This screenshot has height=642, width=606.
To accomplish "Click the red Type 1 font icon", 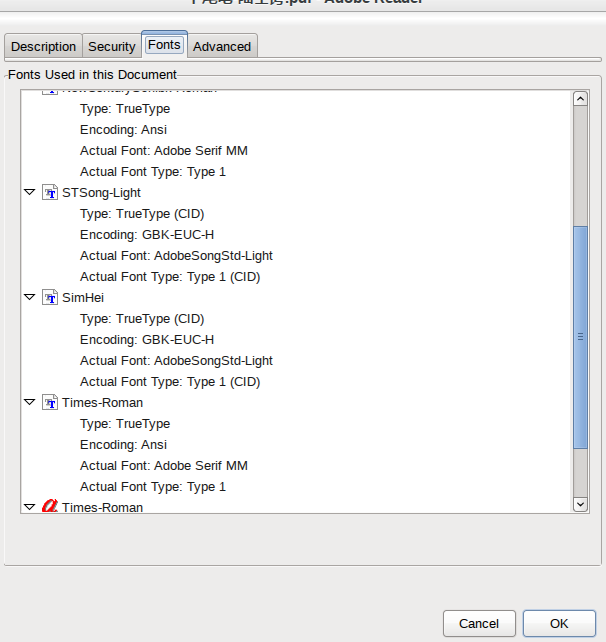I will click(50, 506).
